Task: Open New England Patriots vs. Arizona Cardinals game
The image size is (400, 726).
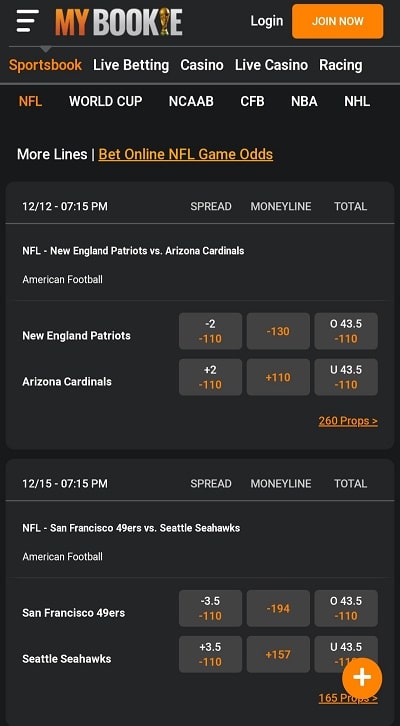Action: [133, 251]
